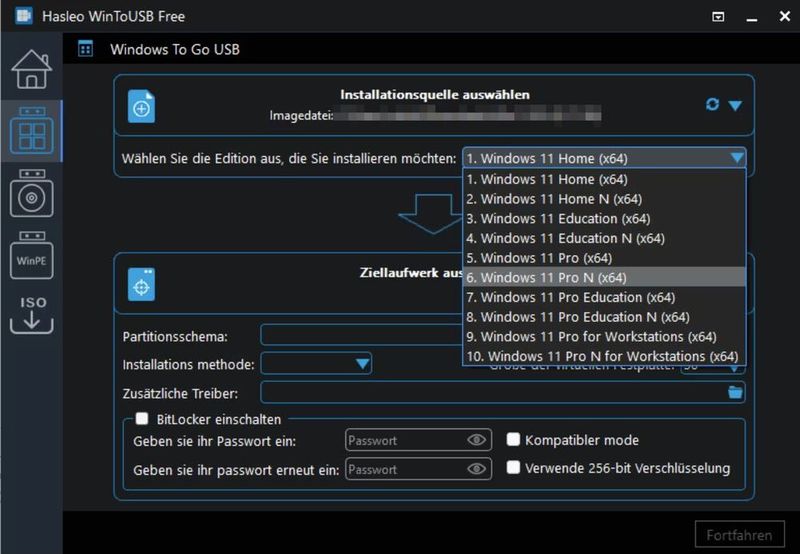Close the WinToUSB window

coord(785,16)
